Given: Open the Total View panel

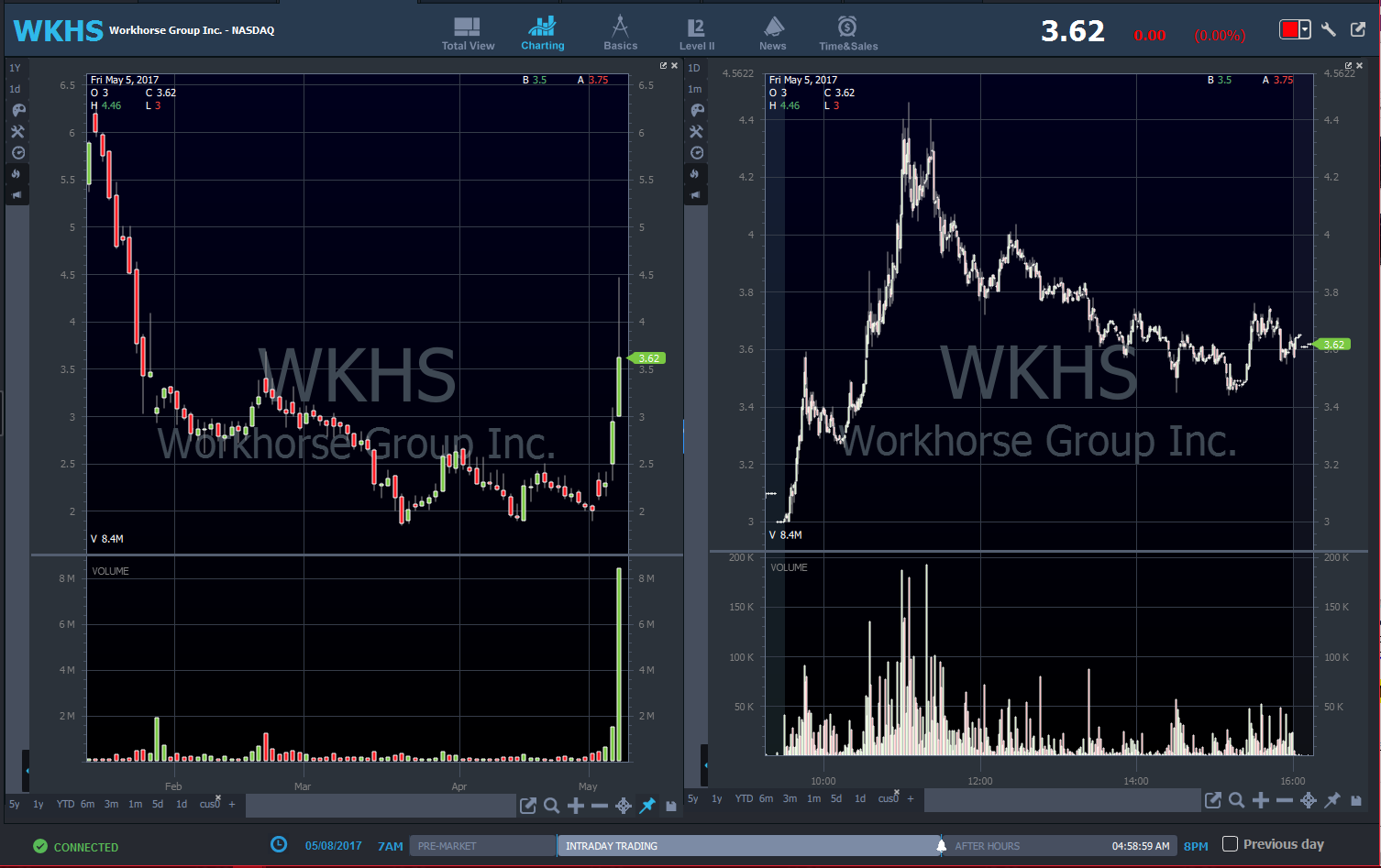Looking at the screenshot, I should 468,34.
